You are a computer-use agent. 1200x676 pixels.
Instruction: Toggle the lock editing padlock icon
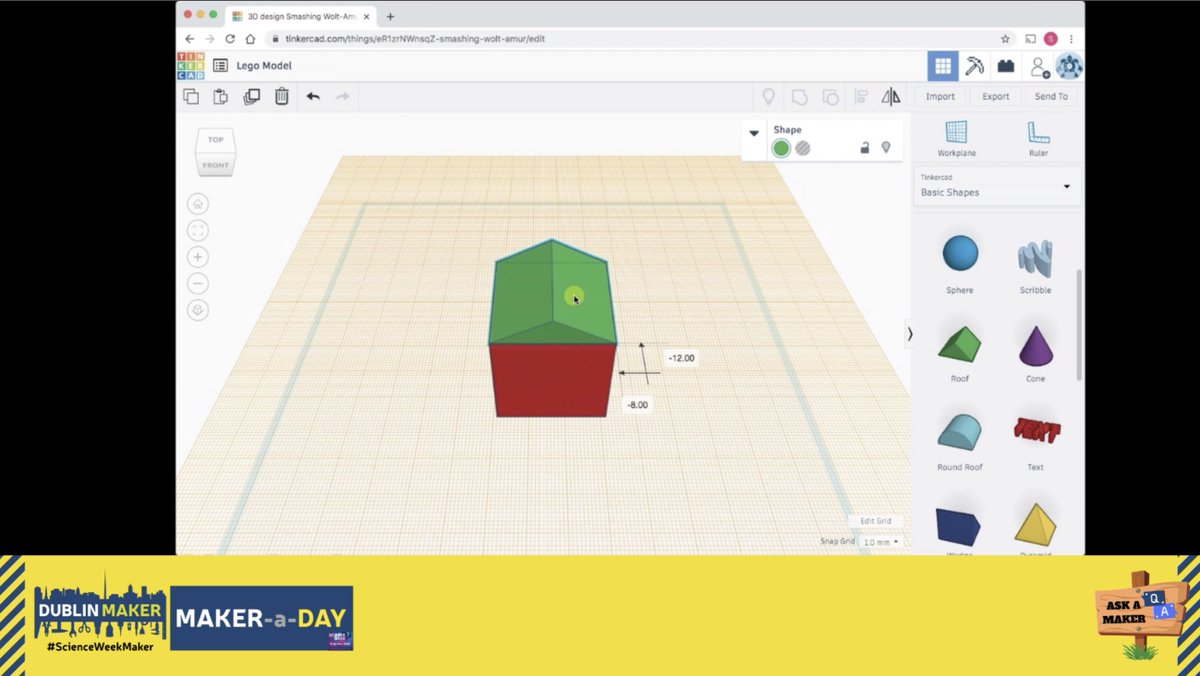pos(865,148)
